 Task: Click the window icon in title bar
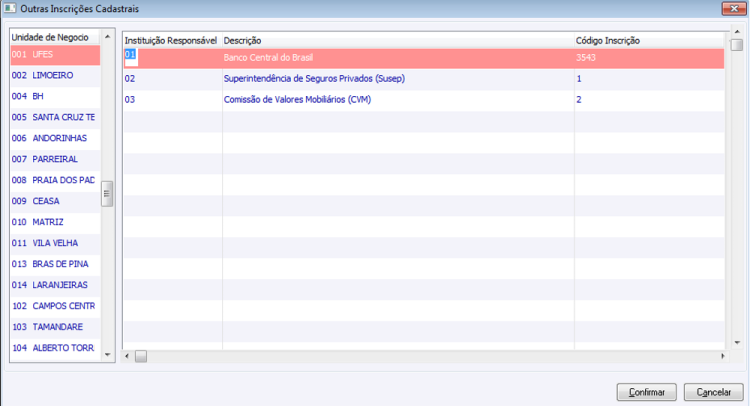click(x=10, y=9)
